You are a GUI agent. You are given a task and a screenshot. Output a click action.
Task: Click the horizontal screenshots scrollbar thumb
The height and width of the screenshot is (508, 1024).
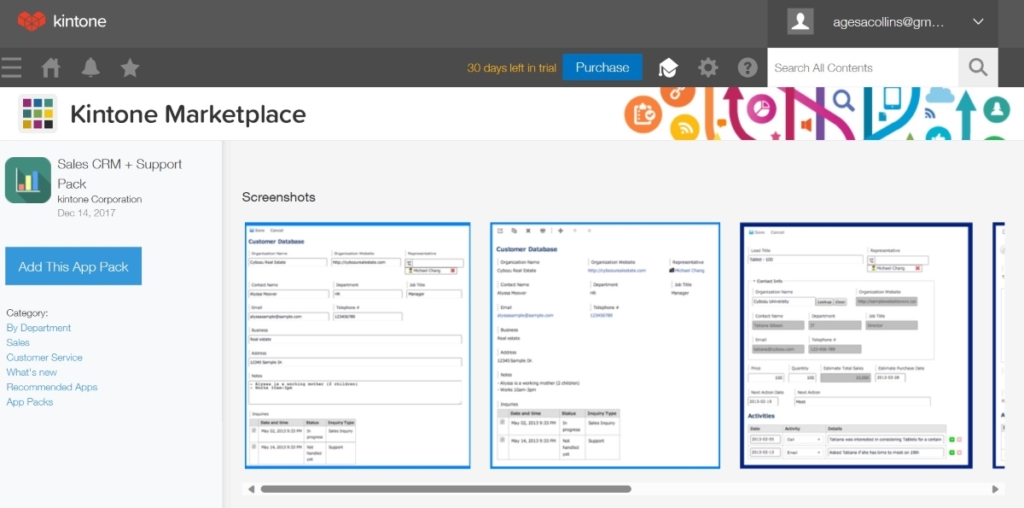(x=445, y=489)
